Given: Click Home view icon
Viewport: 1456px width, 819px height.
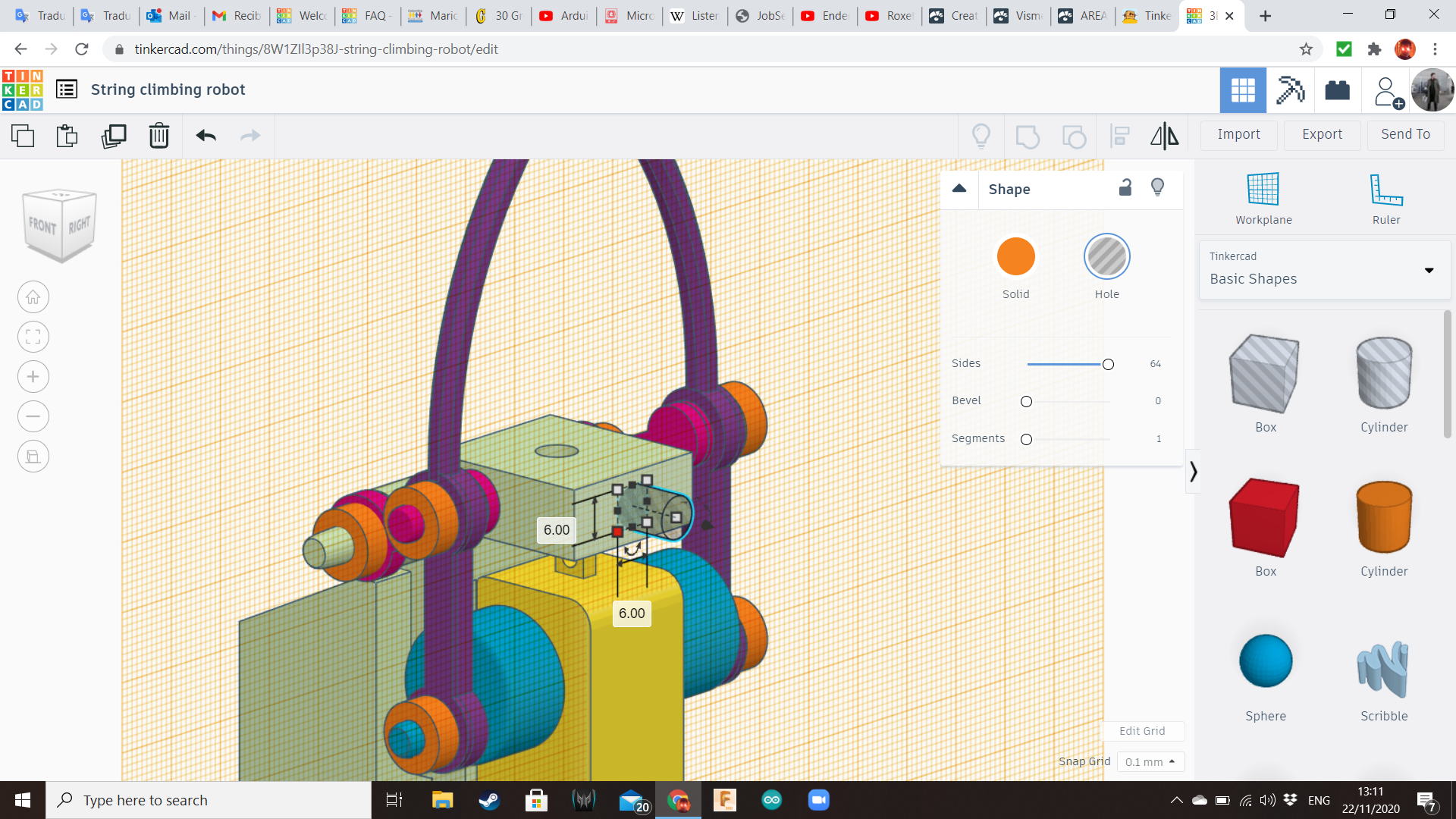Looking at the screenshot, I should pos(33,297).
